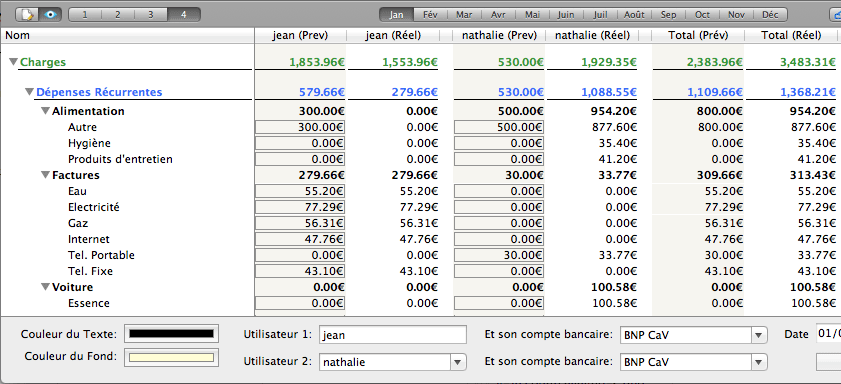The height and width of the screenshot is (384, 841).
Task: Select level 2 segment
Action: click(x=118, y=14)
